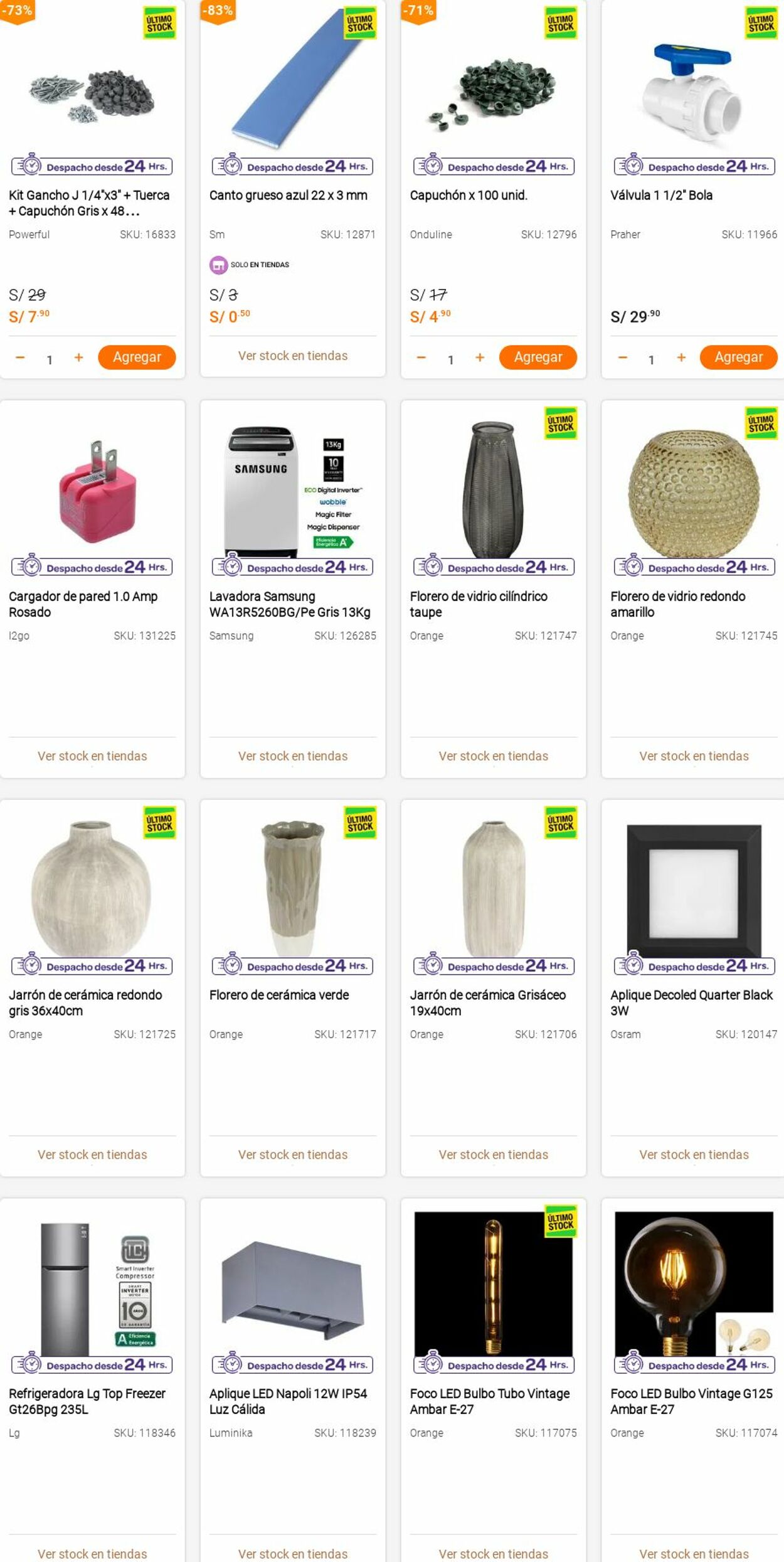The image size is (784, 1562).
Task: Decrease quantity for Capuchón x 100 unid.
Action: click(421, 358)
